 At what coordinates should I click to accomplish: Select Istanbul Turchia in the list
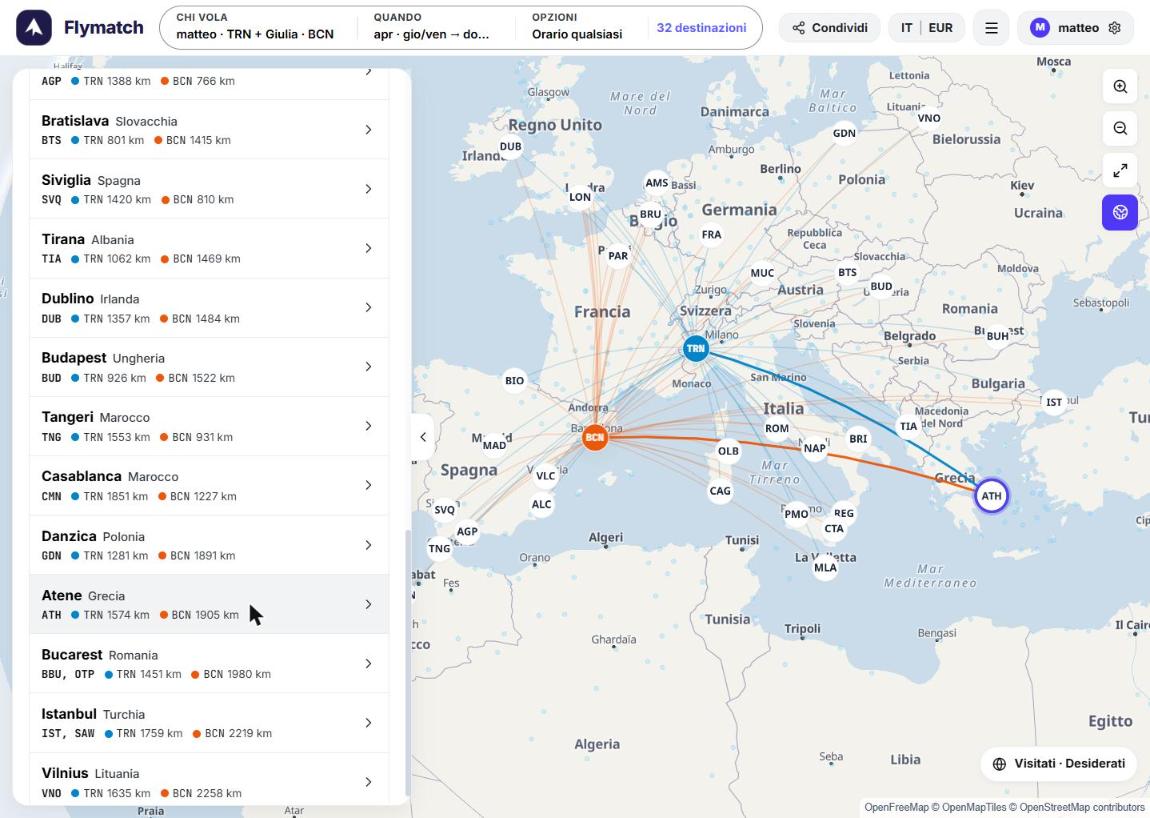[x=209, y=723]
